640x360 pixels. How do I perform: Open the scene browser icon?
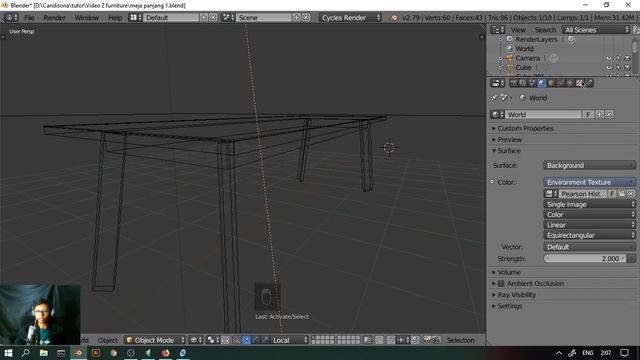228,18
